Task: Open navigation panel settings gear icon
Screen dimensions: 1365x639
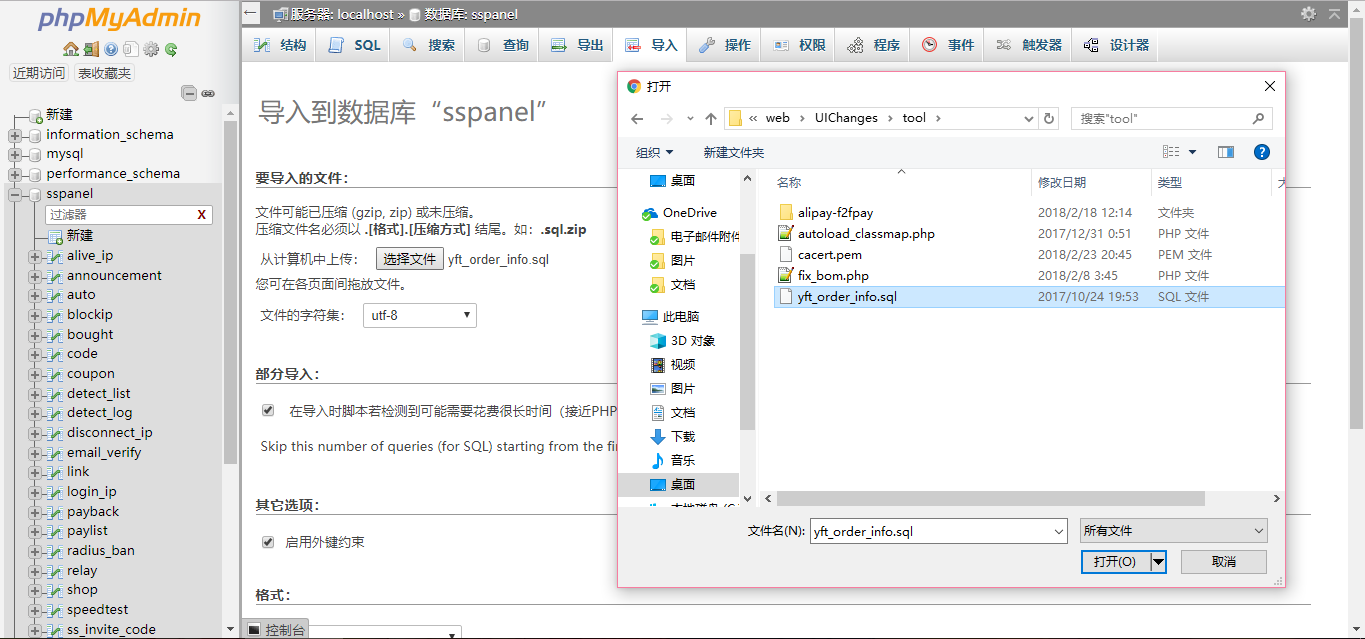Action: 151,49
